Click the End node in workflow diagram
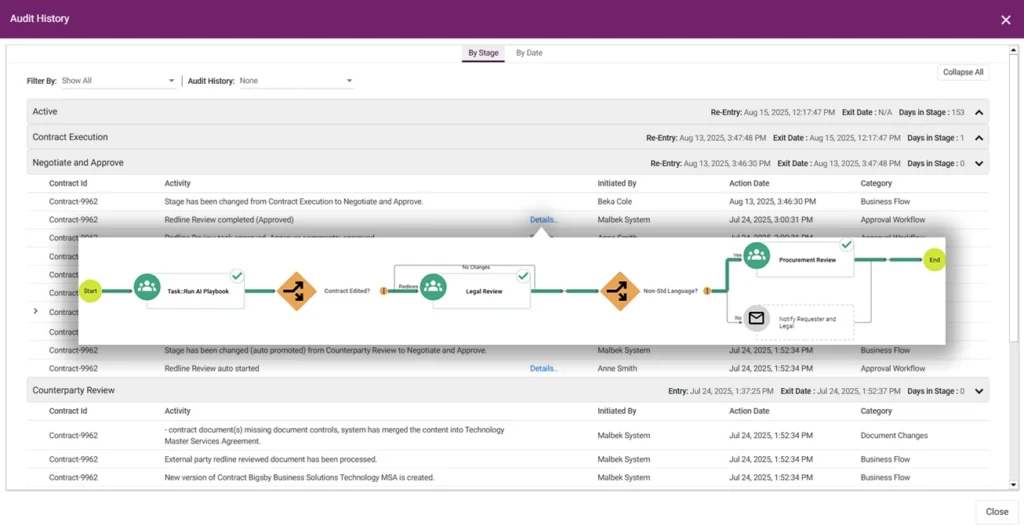The image size is (1024, 525). pyautogui.click(x=935, y=260)
